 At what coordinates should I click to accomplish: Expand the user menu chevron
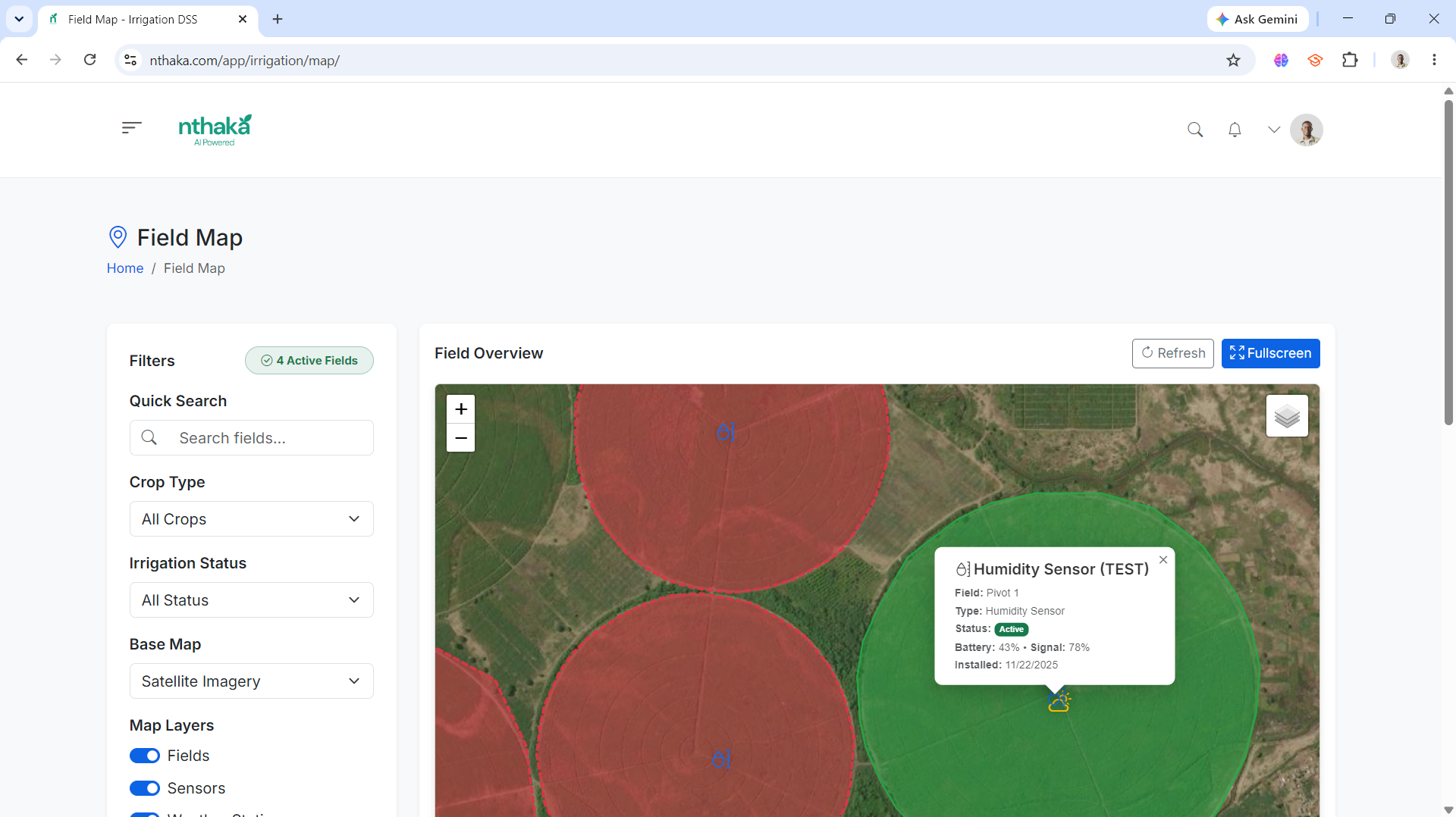[x=1274, y=130]
